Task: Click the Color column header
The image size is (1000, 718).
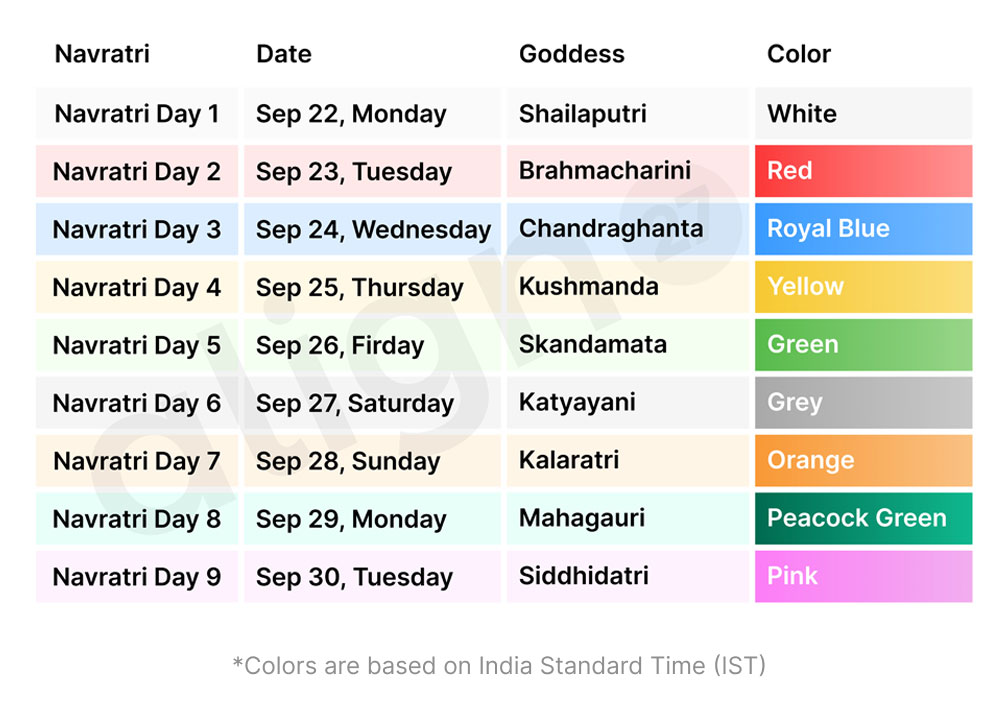Action: pyautogui.click(x=799, y=54)
